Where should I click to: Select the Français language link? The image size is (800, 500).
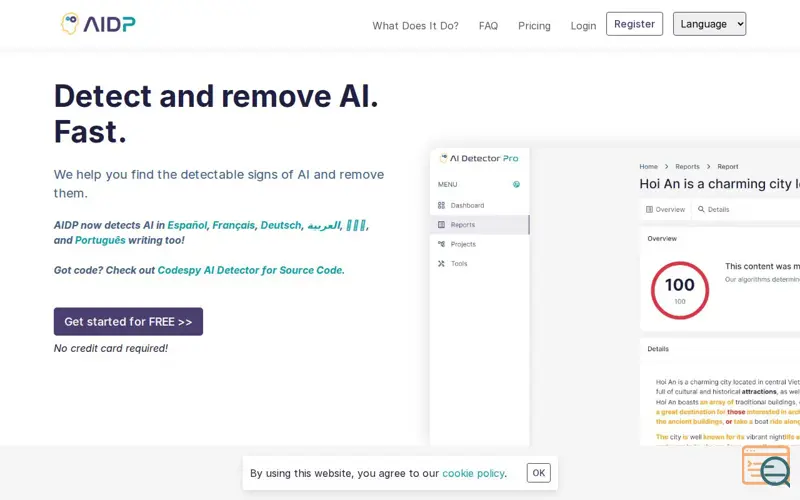pyautogui.click(x=233, y=225)
